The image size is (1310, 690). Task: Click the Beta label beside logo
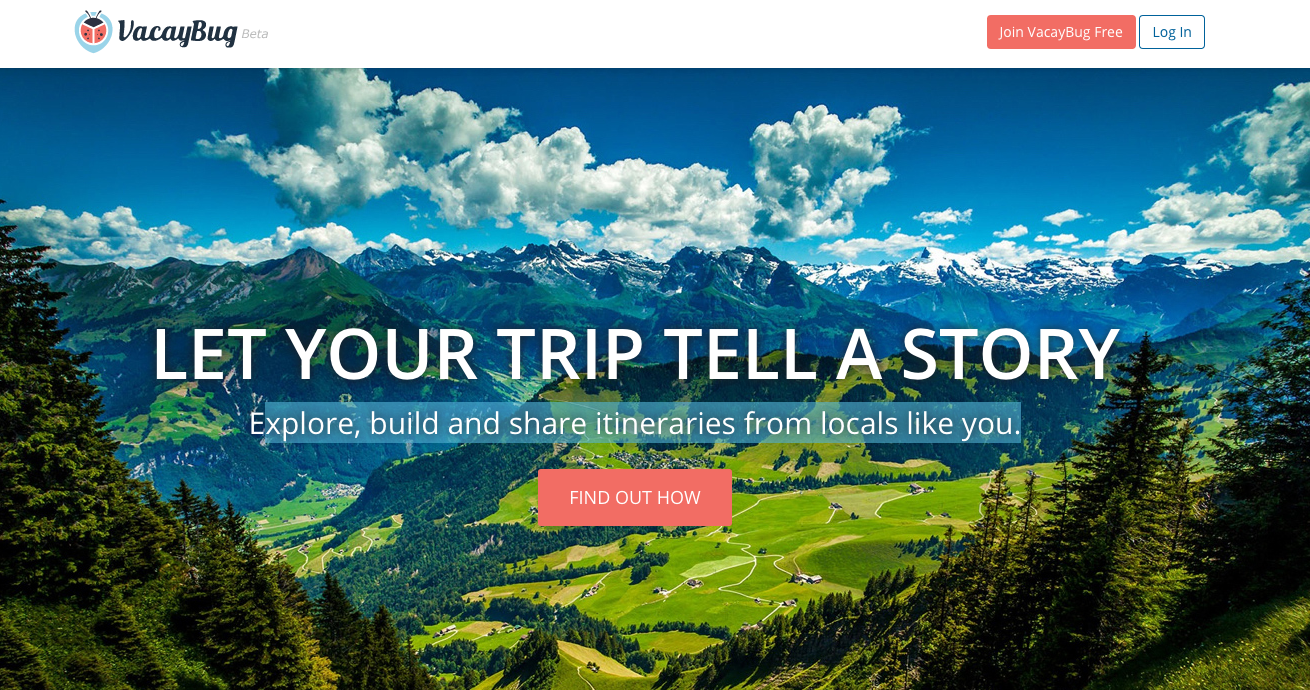point(255,34)
